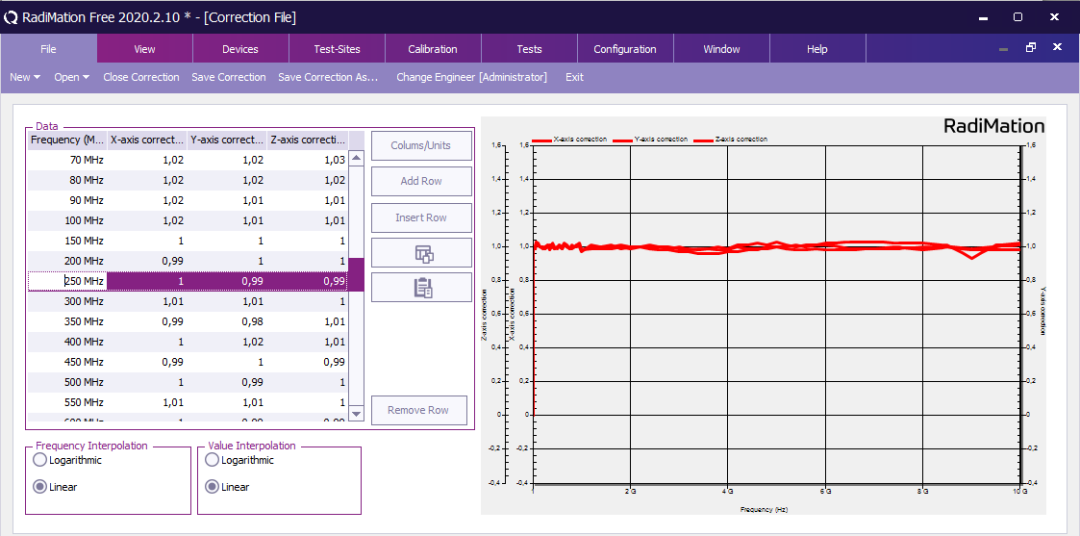Viewport: 1080px width, 536px height.
Task: Select Linear value interpolation
Action: pos(228,487)
